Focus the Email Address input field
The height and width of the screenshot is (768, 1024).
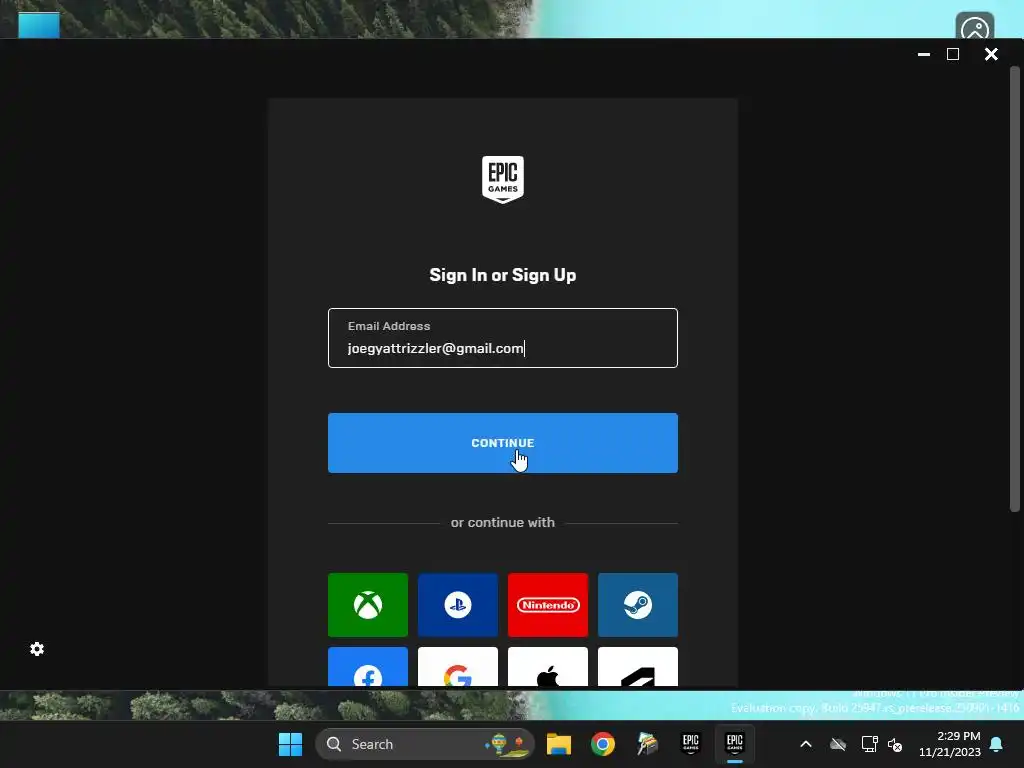point(503,338)
